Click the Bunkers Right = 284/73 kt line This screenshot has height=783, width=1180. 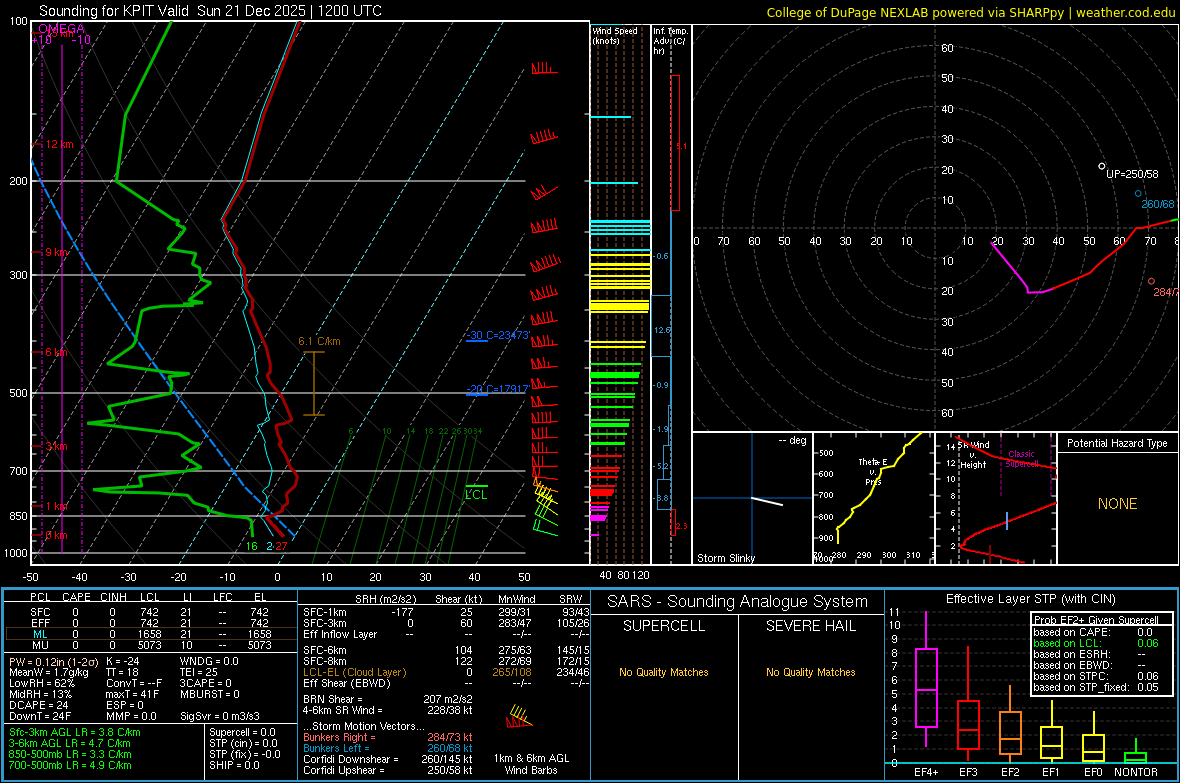388,737
